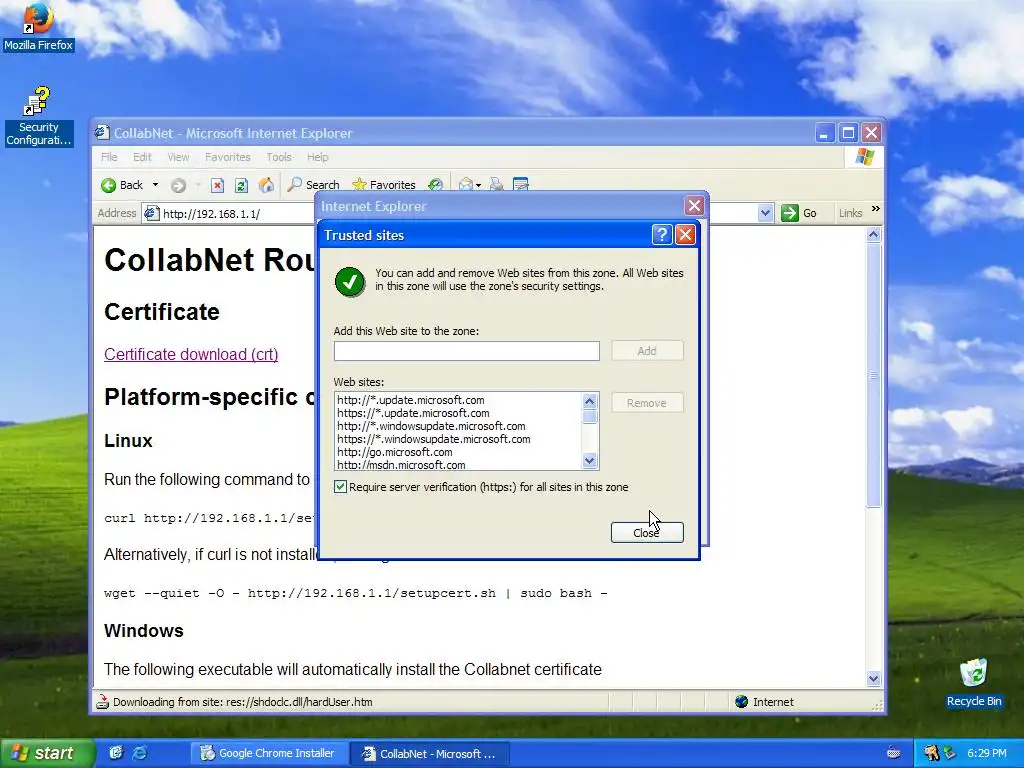This screenshot has height=768, width=1024.
Task: Open the Favorites star toolbar button
Action: (383, 185)
